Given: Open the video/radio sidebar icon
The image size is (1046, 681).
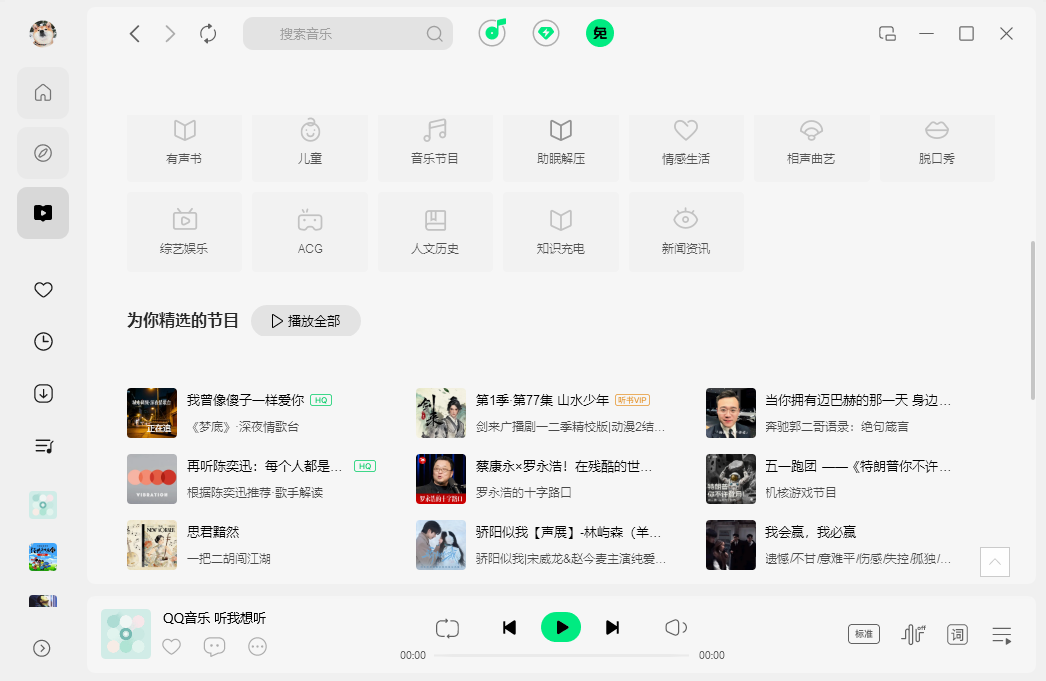Looking at the screenshot, I should point(43,213).
